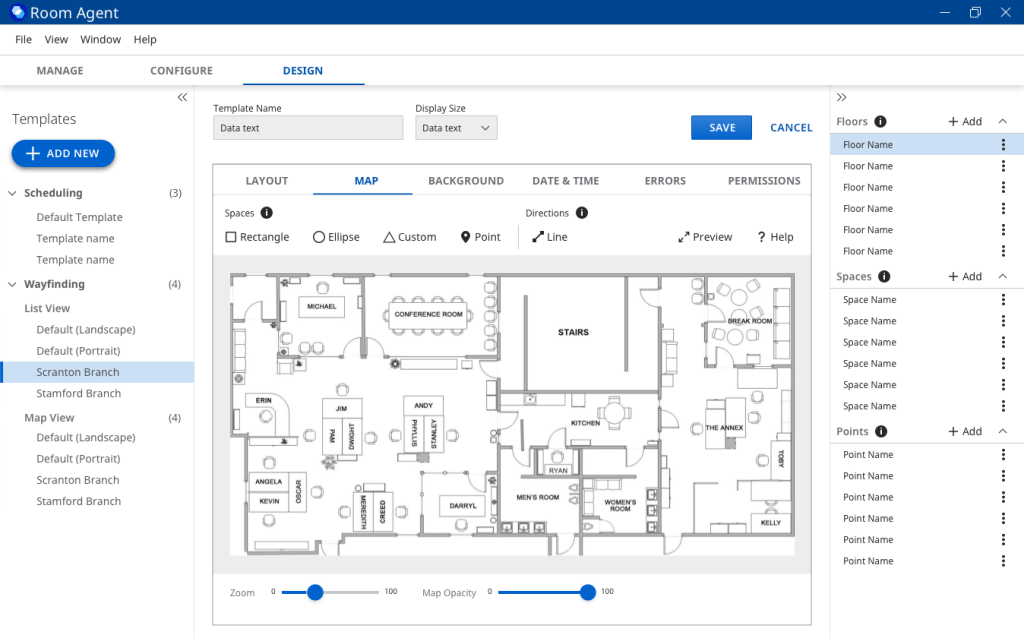The width and height of the screenshot is (1024, 638).
Task: Collapse the Floors section chevron
Action: [1003, 121]
